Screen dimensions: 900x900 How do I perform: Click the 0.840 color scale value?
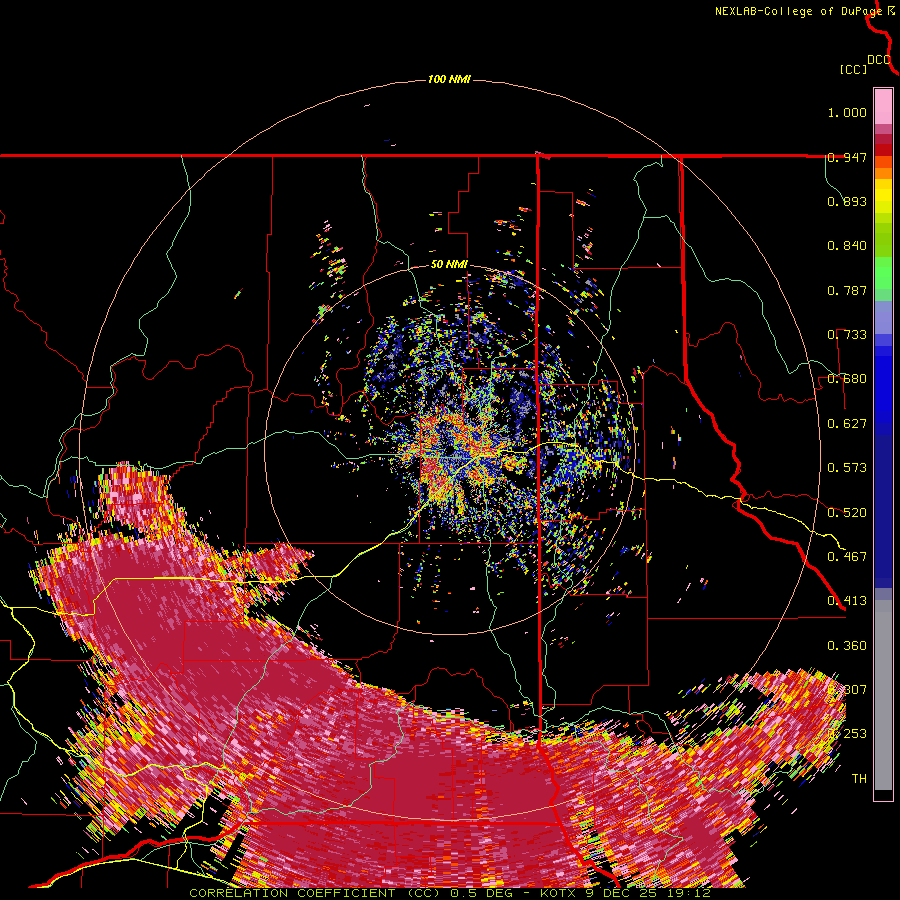pyautogui.click(x=847, y=246)
